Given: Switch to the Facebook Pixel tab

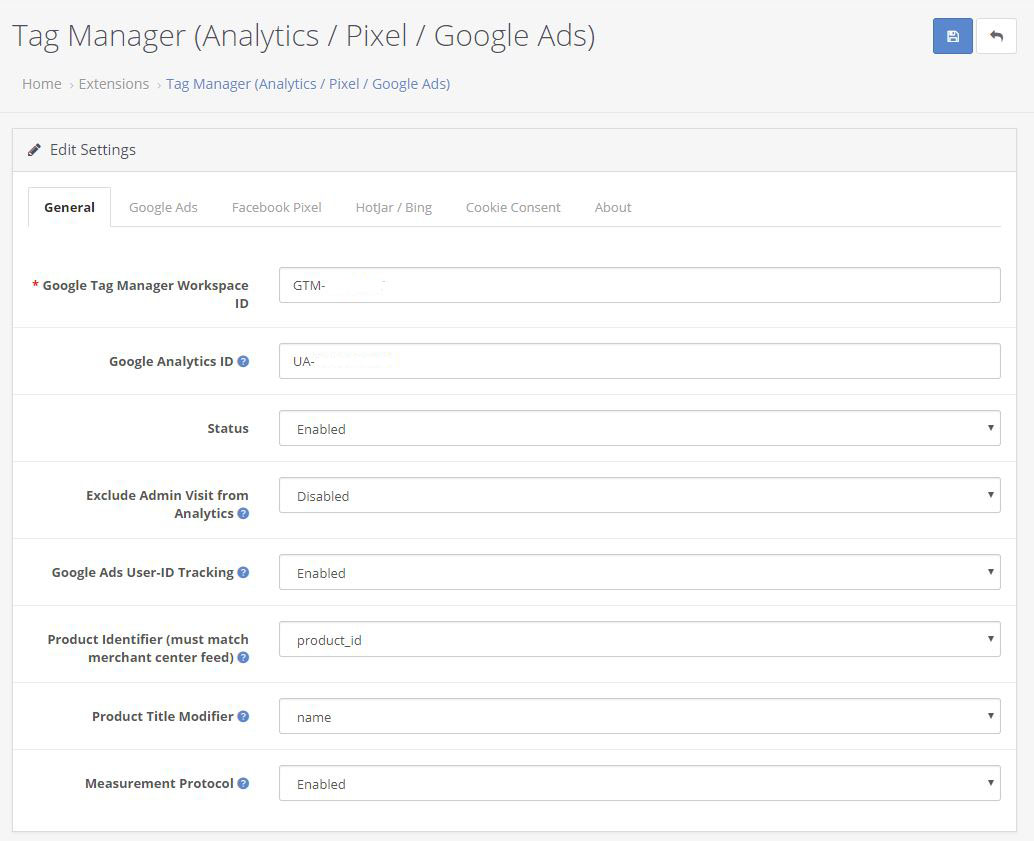Looking at the screenshot, I should tap(276, 207).
